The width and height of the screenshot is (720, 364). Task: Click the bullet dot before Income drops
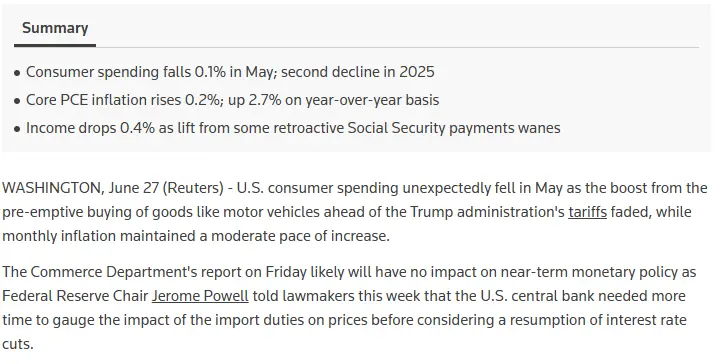coord(17,129)
